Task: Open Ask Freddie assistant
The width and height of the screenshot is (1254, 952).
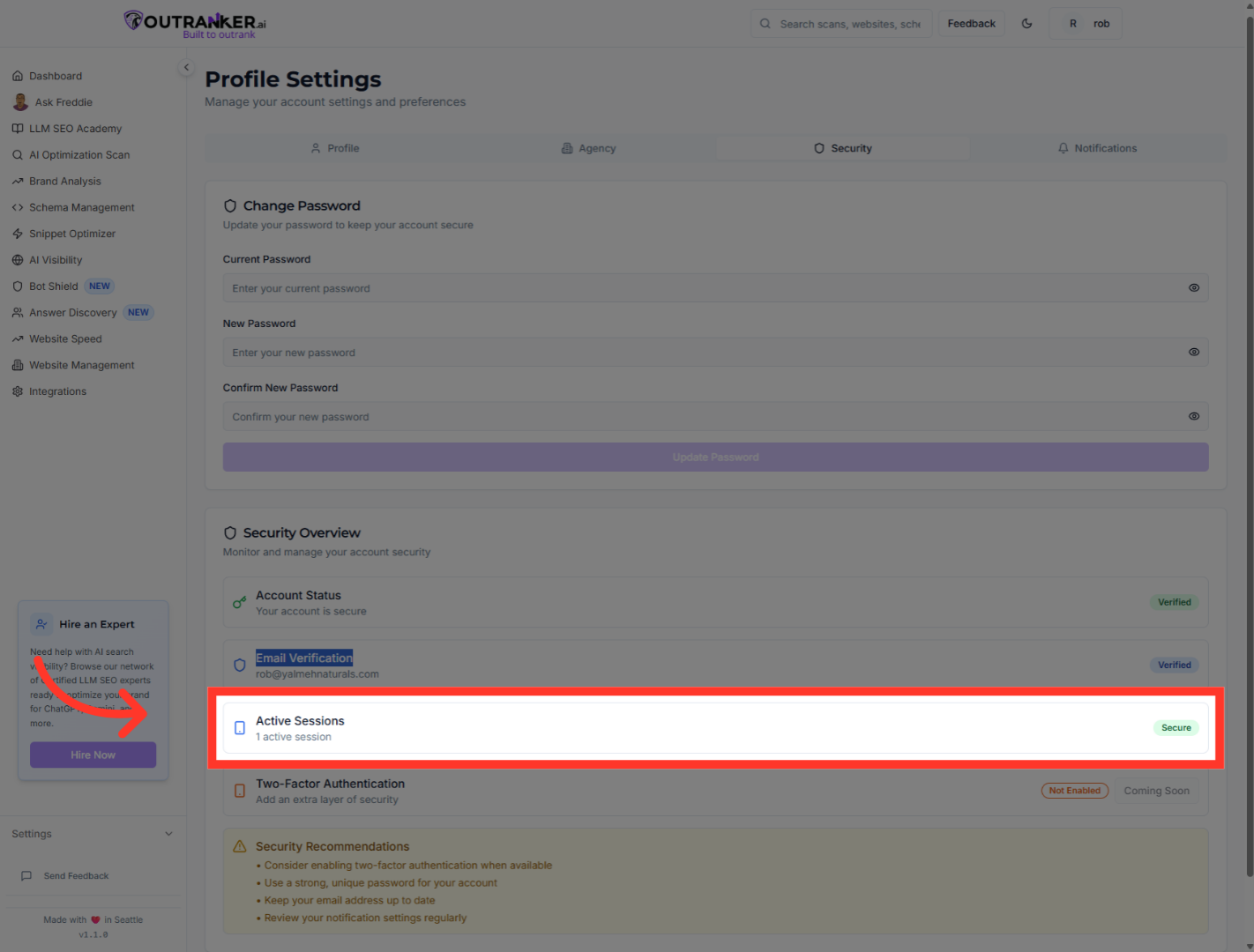Action: (62, 101)
